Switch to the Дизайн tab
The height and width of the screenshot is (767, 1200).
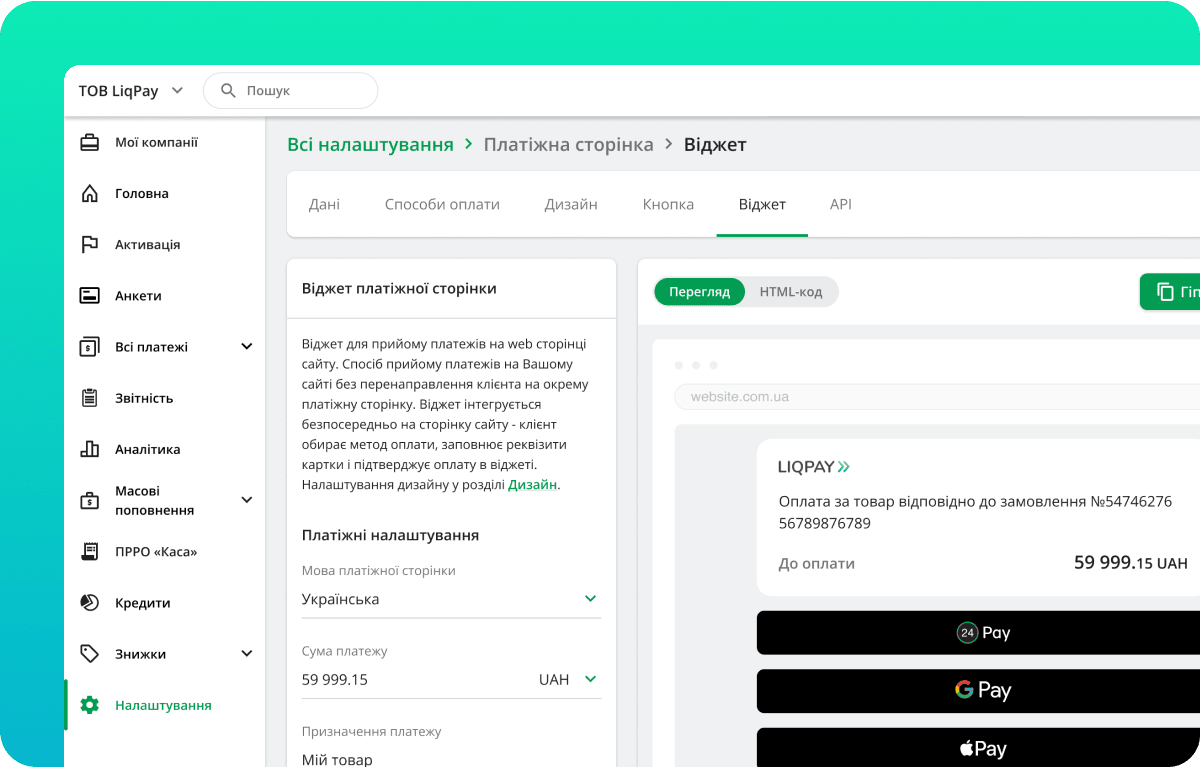click(x=570, y=204)
